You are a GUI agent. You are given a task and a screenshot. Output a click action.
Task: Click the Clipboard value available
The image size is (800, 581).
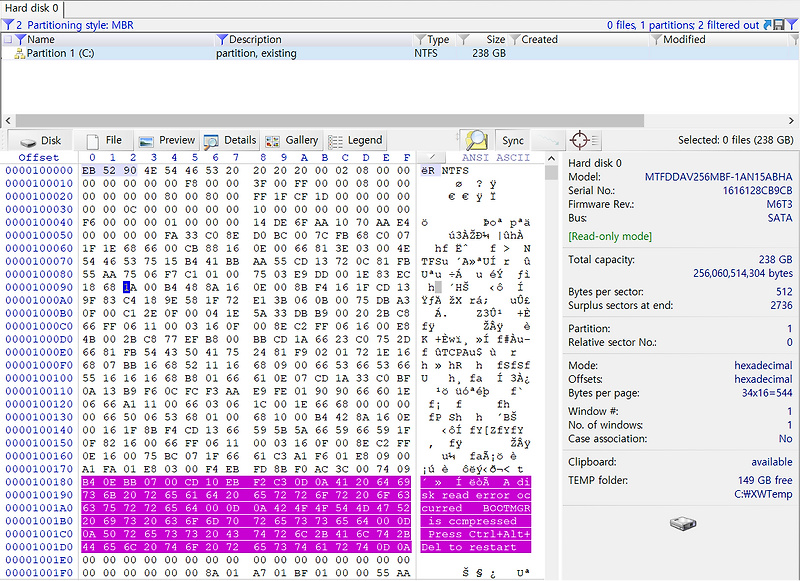(772, 462)
